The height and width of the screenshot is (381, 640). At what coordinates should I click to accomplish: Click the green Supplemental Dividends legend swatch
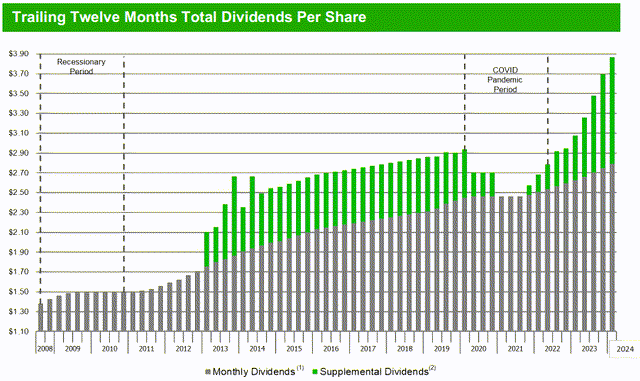315,372
